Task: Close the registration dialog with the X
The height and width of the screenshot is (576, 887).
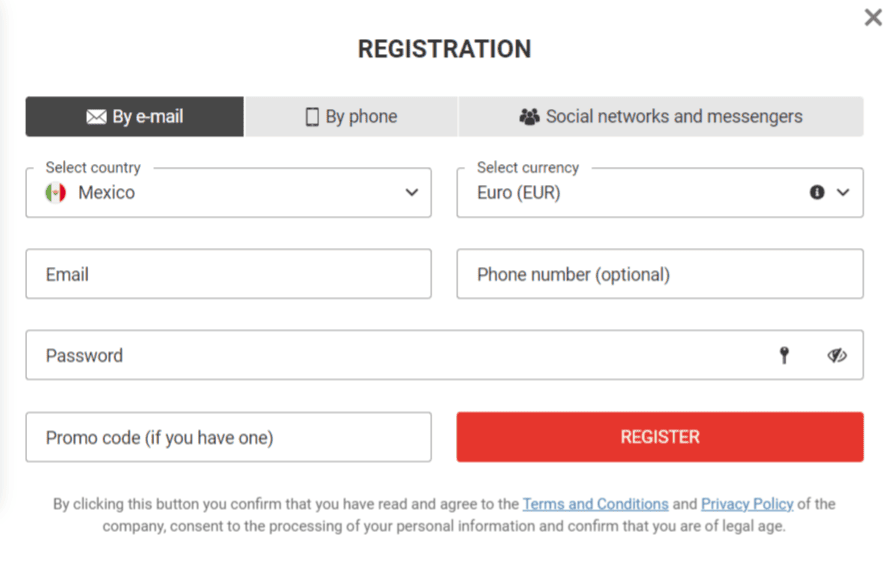Action: tap(873, 18)
